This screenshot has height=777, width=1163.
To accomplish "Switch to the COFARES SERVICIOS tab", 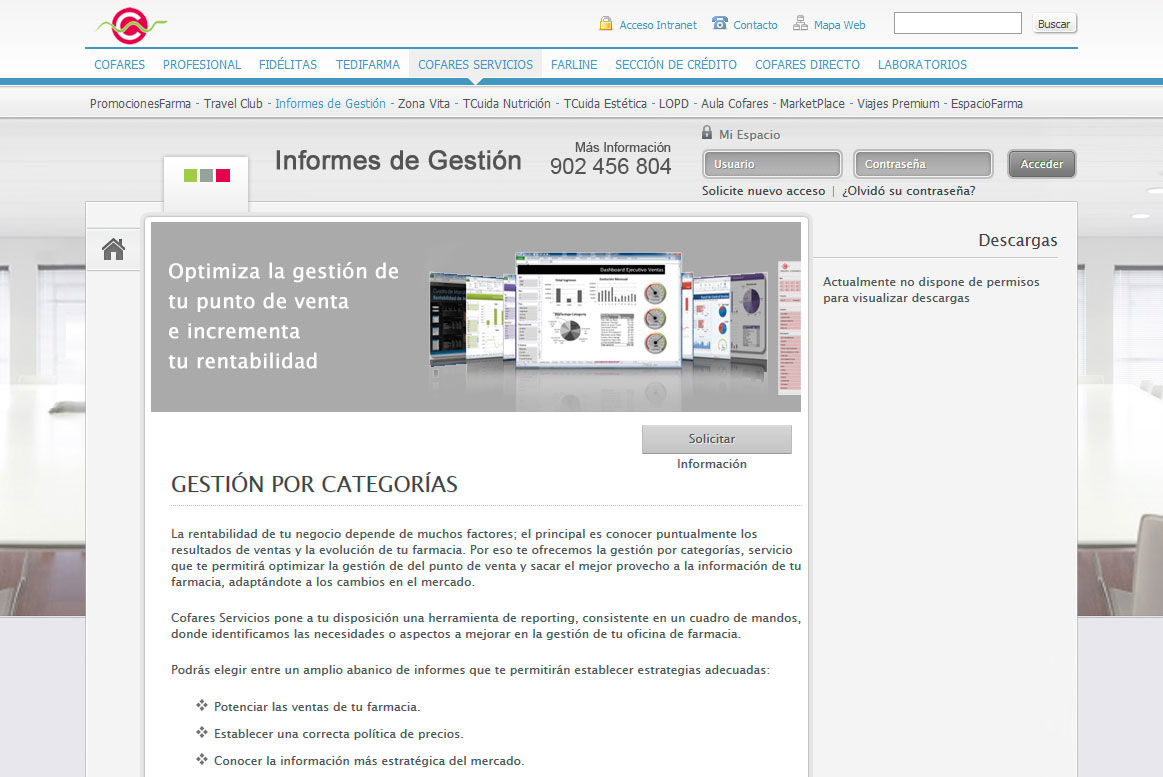I will [x=475, y=63].
